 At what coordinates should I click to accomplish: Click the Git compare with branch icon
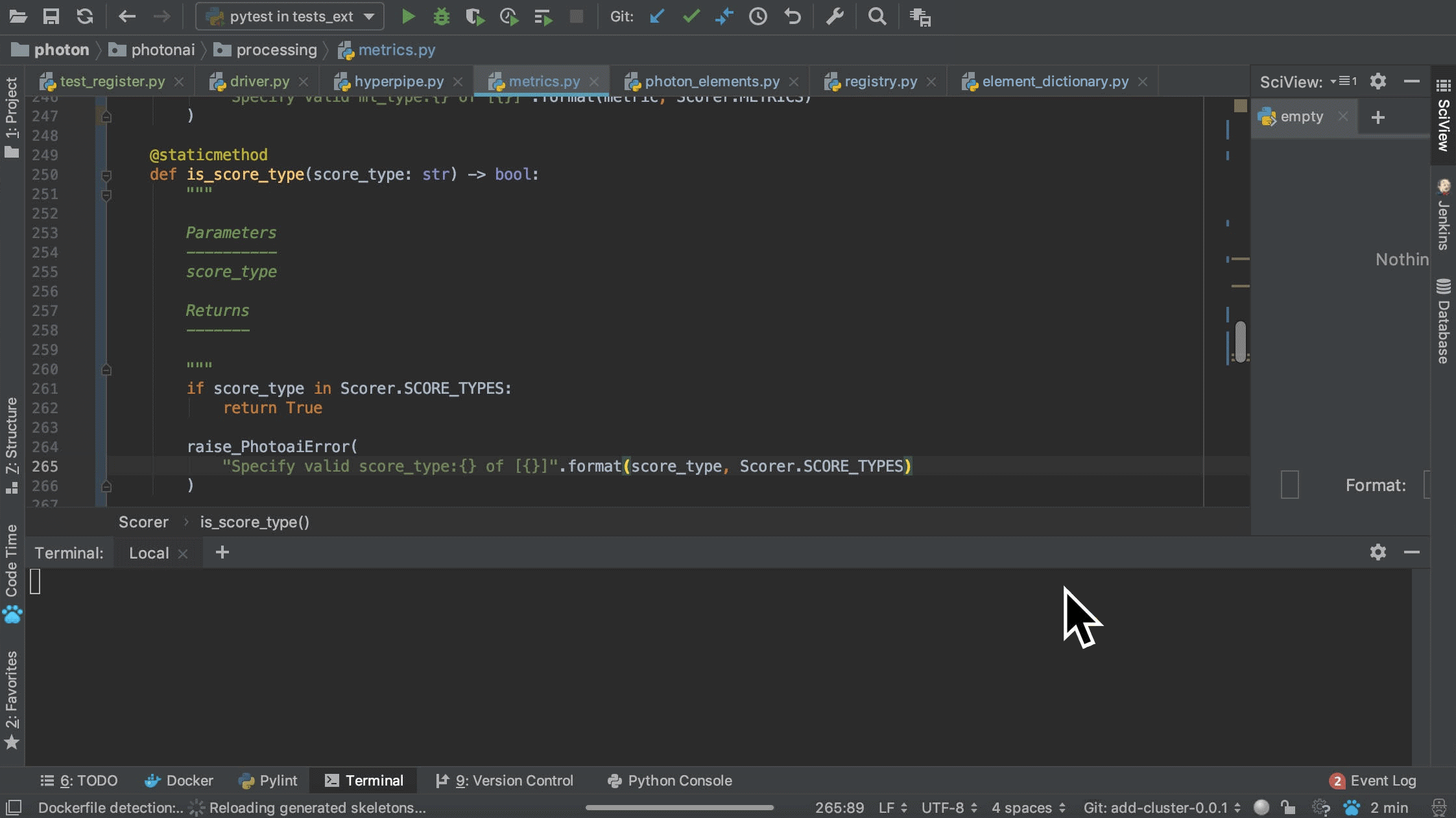(x=724, y=17)
